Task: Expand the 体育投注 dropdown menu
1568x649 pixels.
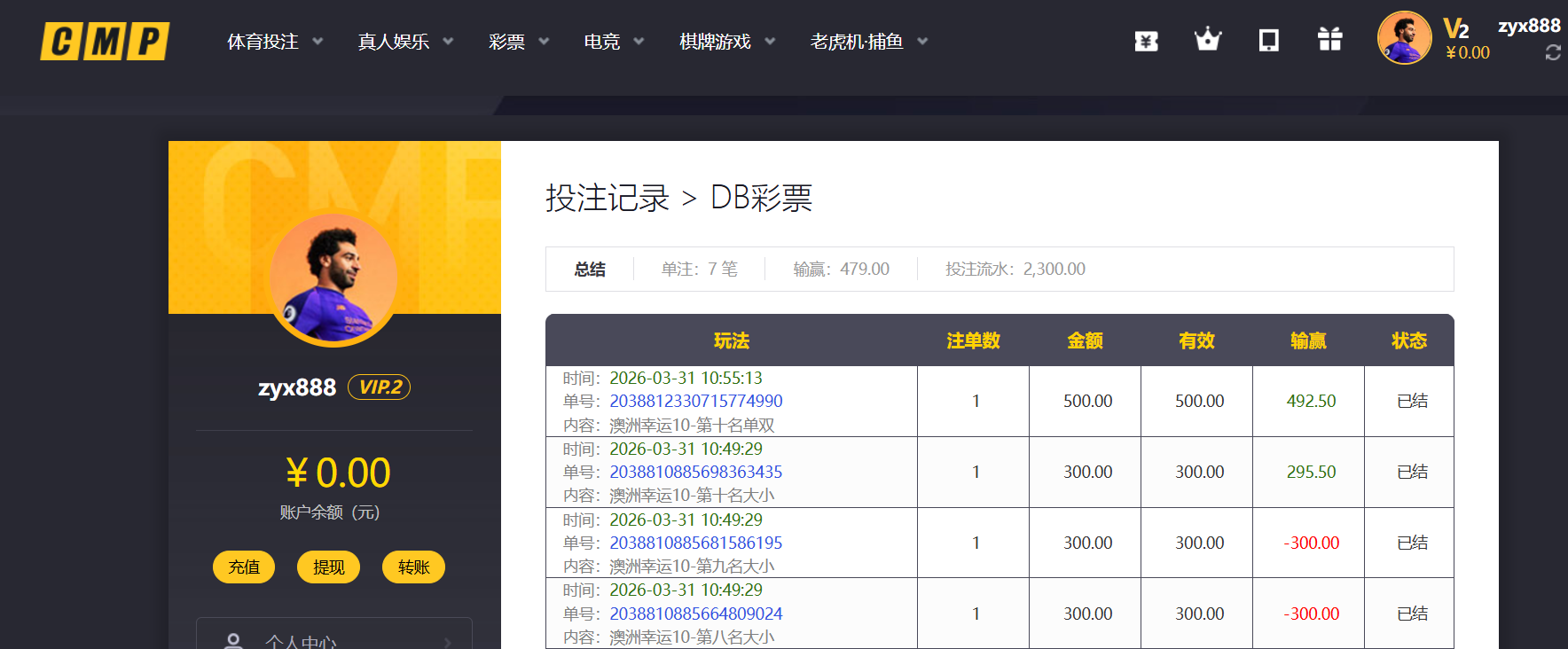Action: tap(275, 42)
